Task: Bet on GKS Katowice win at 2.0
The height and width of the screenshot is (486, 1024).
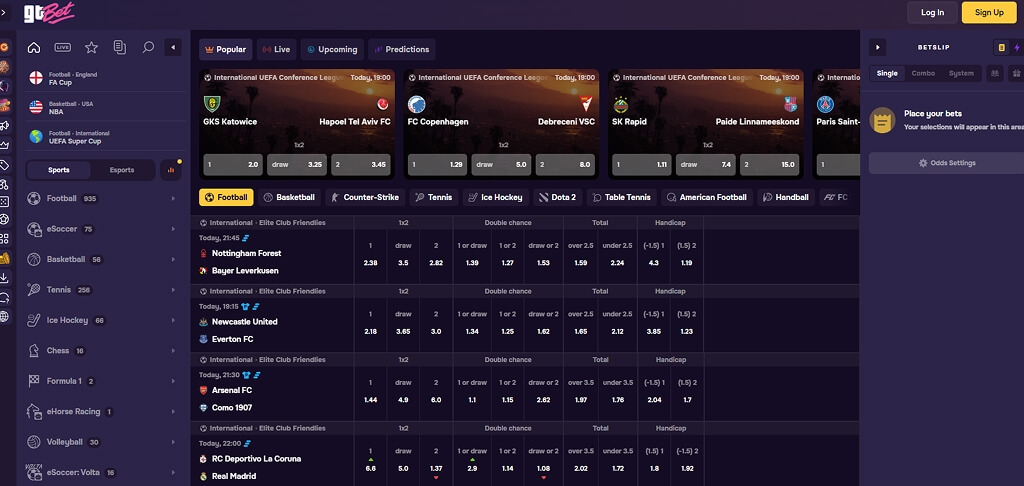Action: pos(233,165)
